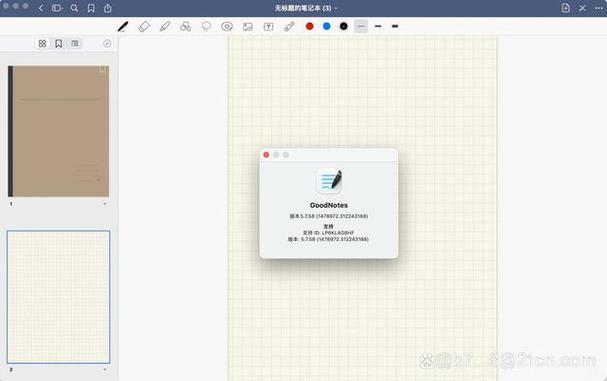Select the Eraser tool

tap(144, 26)
